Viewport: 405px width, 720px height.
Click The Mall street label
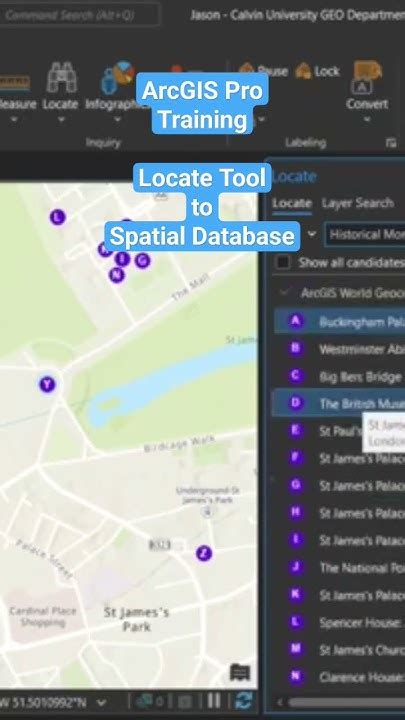point(190,288)
